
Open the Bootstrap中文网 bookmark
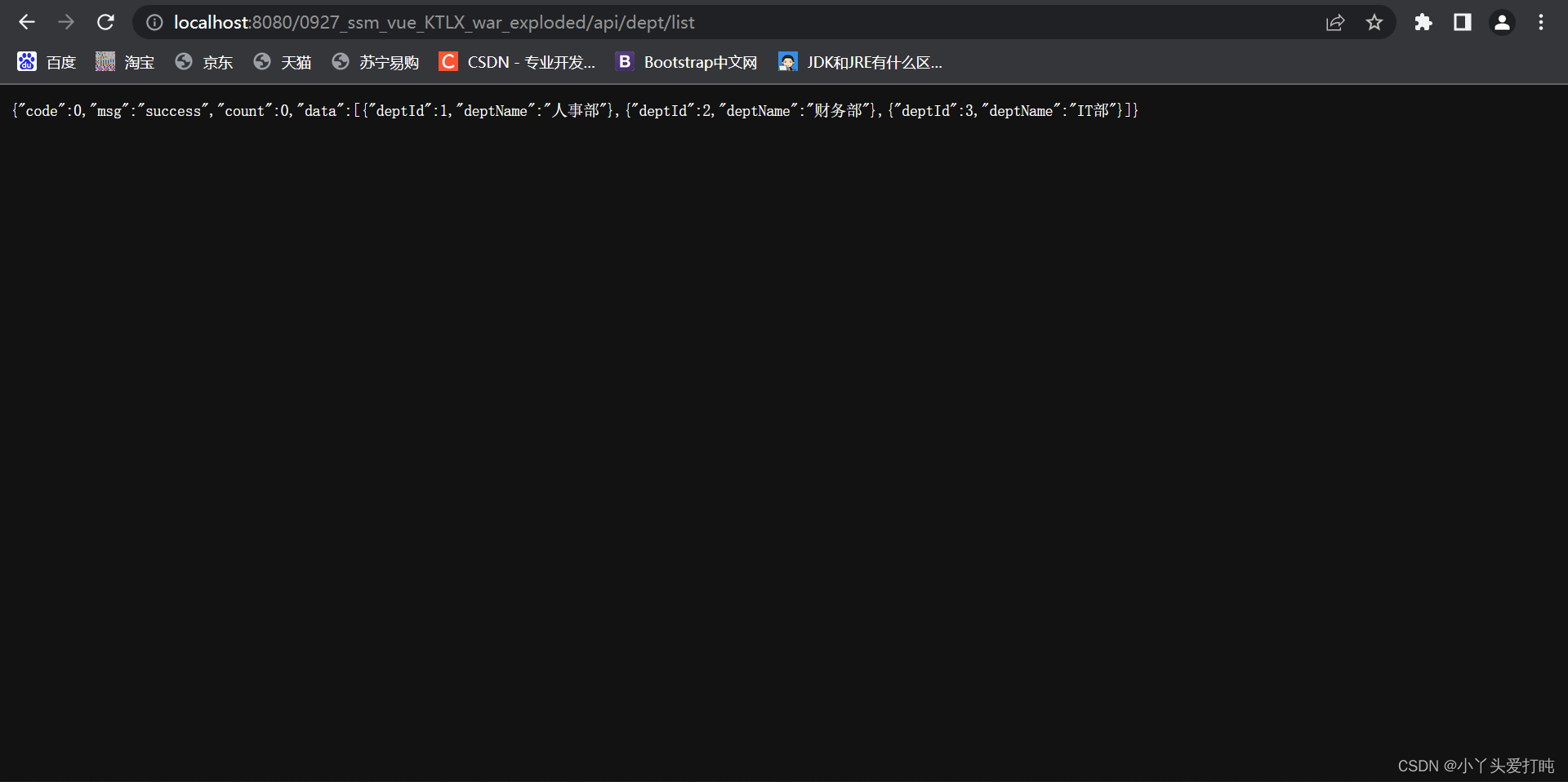point(686,62)
